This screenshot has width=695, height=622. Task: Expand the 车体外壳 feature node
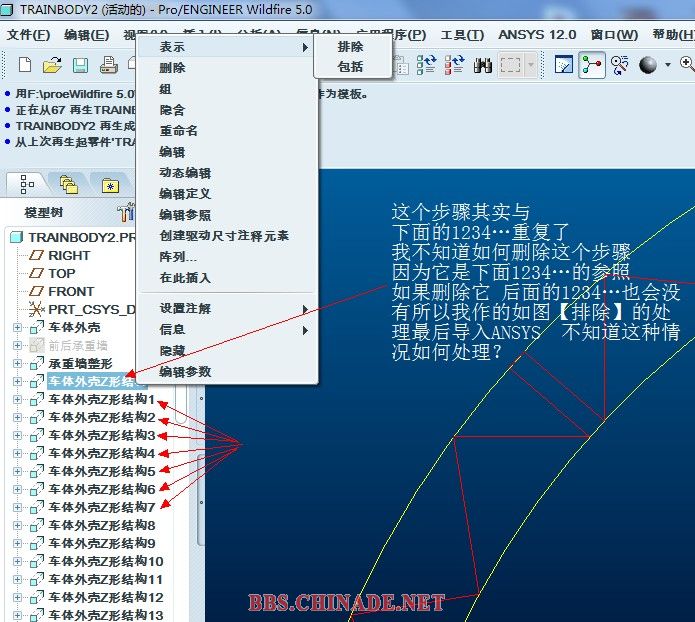(x=17, y=328)
